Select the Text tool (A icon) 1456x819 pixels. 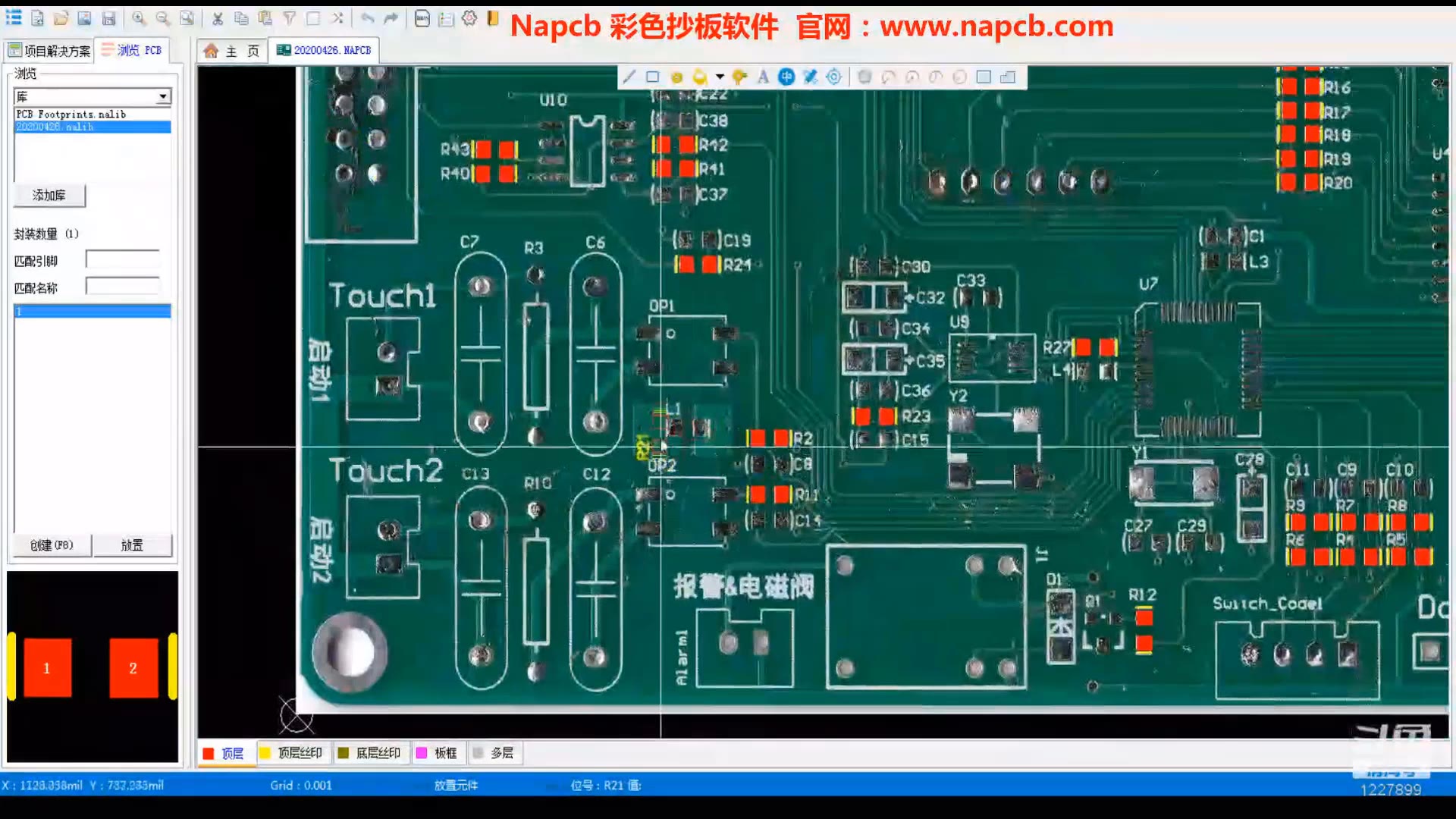pyautogui.click(x=763, y=77)
